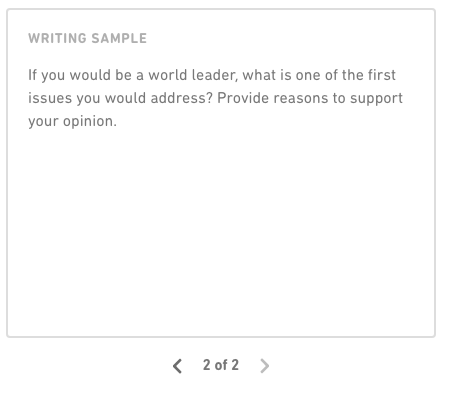Screen dimensions: 459x398
Task: Click the word 'support' ending line two
Action: coord(376,99)
